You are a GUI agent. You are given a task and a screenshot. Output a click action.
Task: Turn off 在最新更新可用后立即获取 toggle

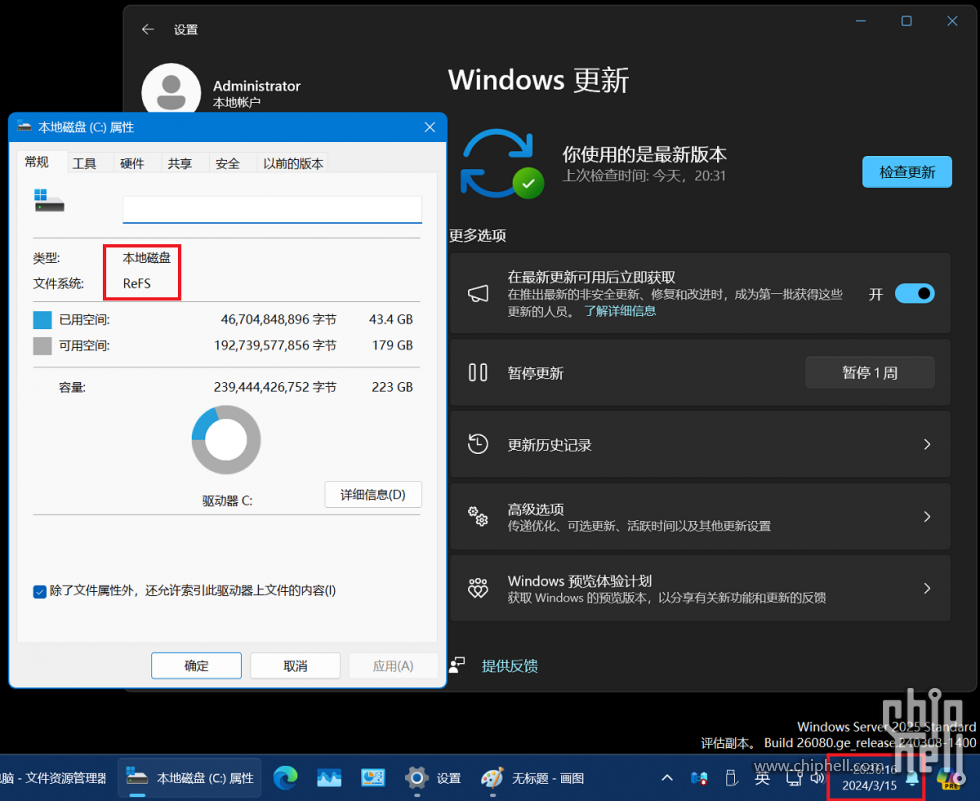coord(914,294)
